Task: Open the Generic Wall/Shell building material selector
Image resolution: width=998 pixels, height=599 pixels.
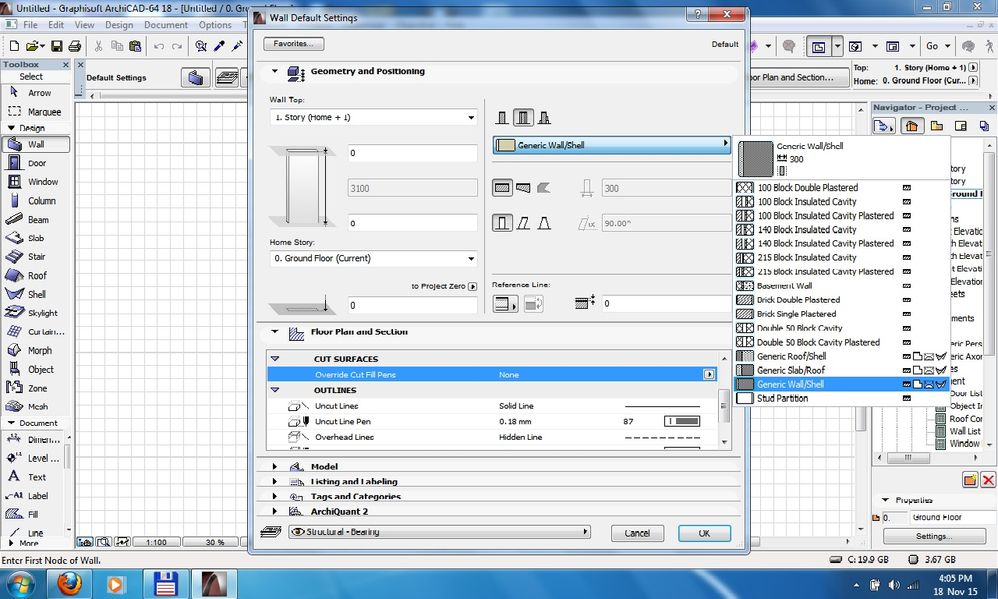Action: [611, 145]
